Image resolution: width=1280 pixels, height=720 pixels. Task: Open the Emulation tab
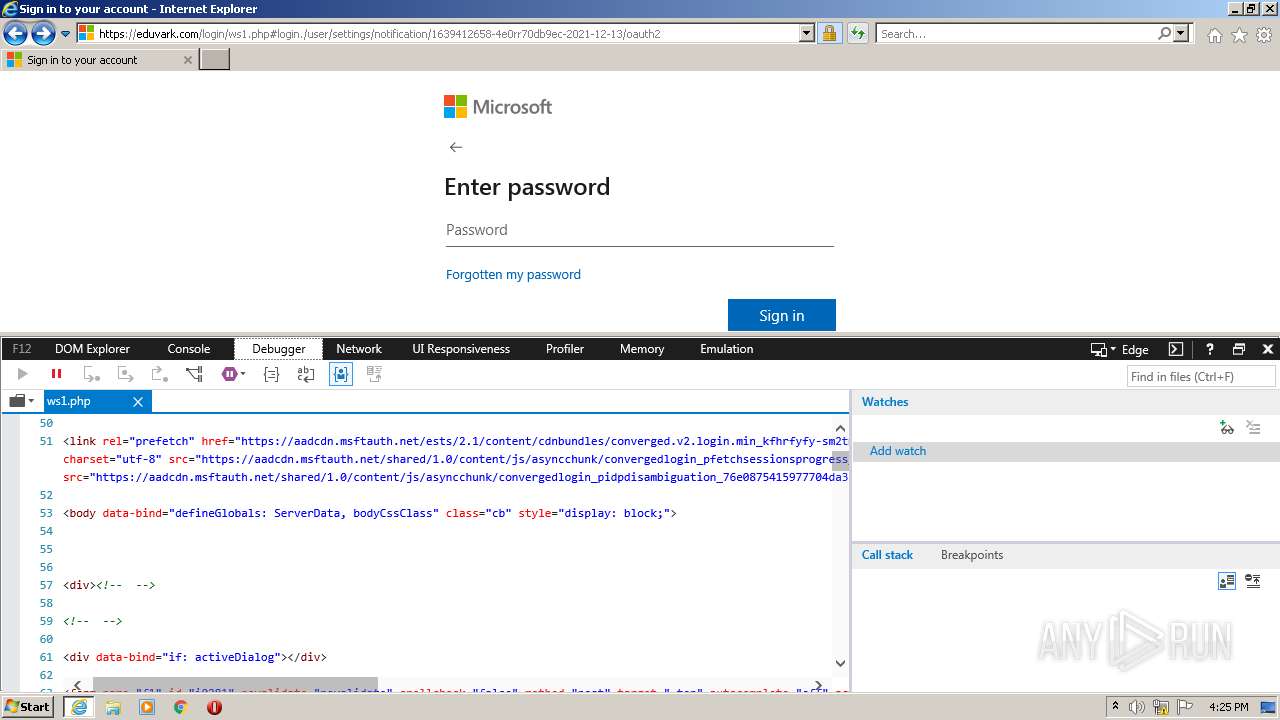coord(727,349)
